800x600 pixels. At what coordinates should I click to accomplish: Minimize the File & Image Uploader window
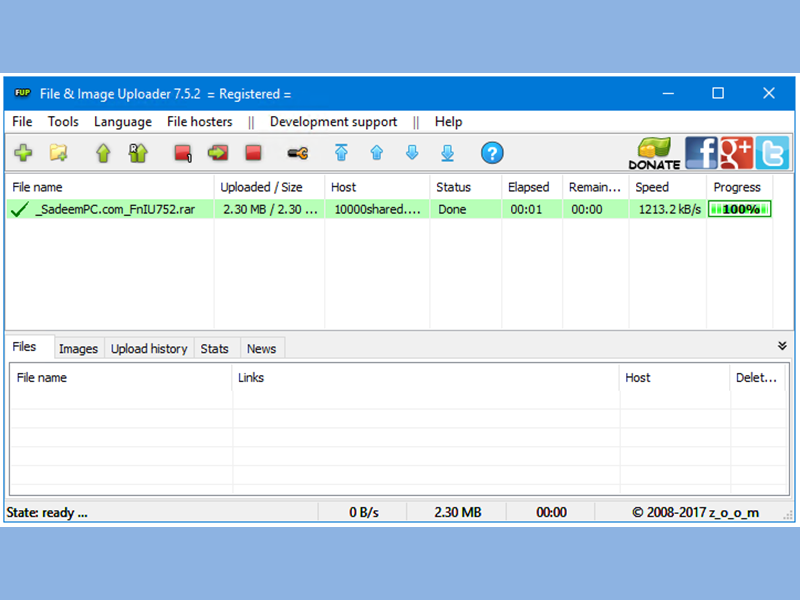tap(668, 93)
